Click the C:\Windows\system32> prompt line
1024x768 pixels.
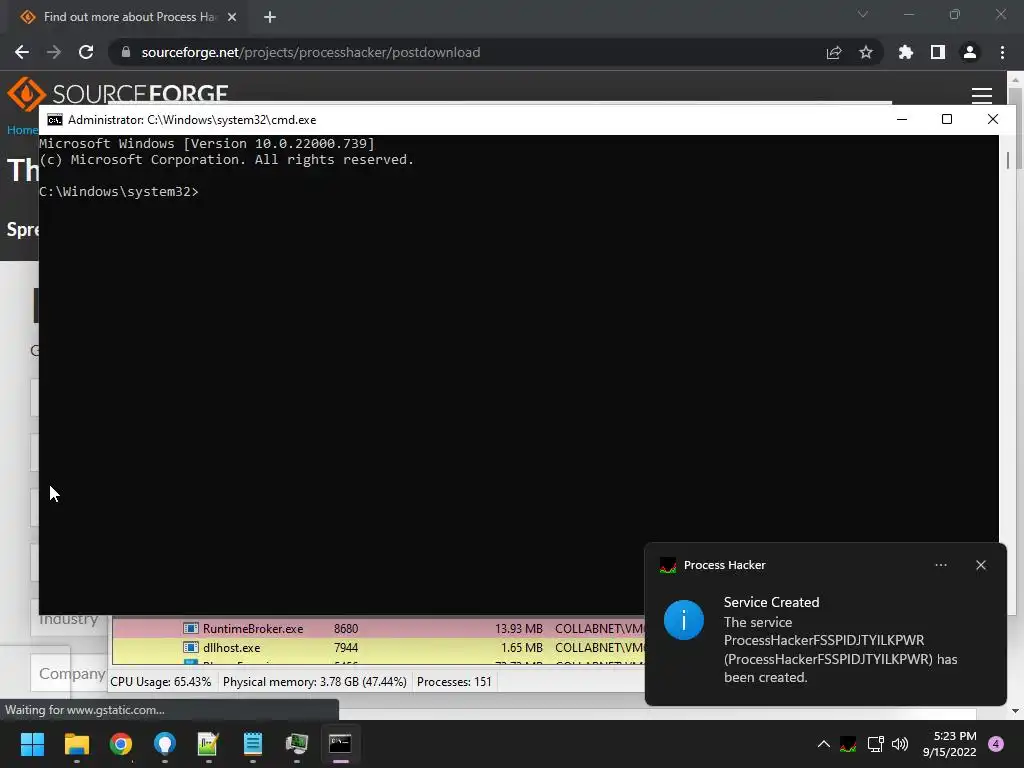click(x=119, y=191)
